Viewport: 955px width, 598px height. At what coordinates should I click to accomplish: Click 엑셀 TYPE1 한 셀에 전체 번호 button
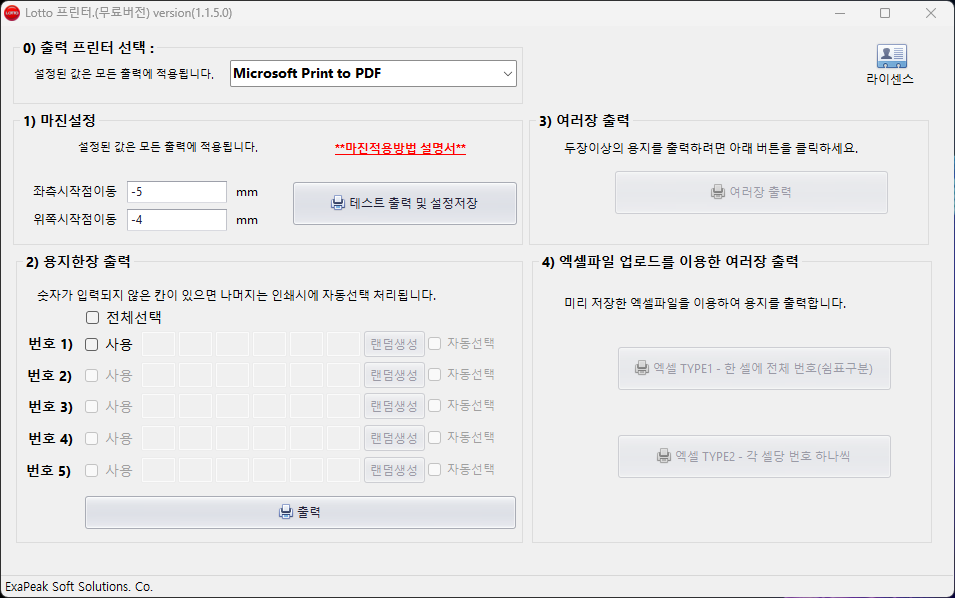(x=754, y=368)
